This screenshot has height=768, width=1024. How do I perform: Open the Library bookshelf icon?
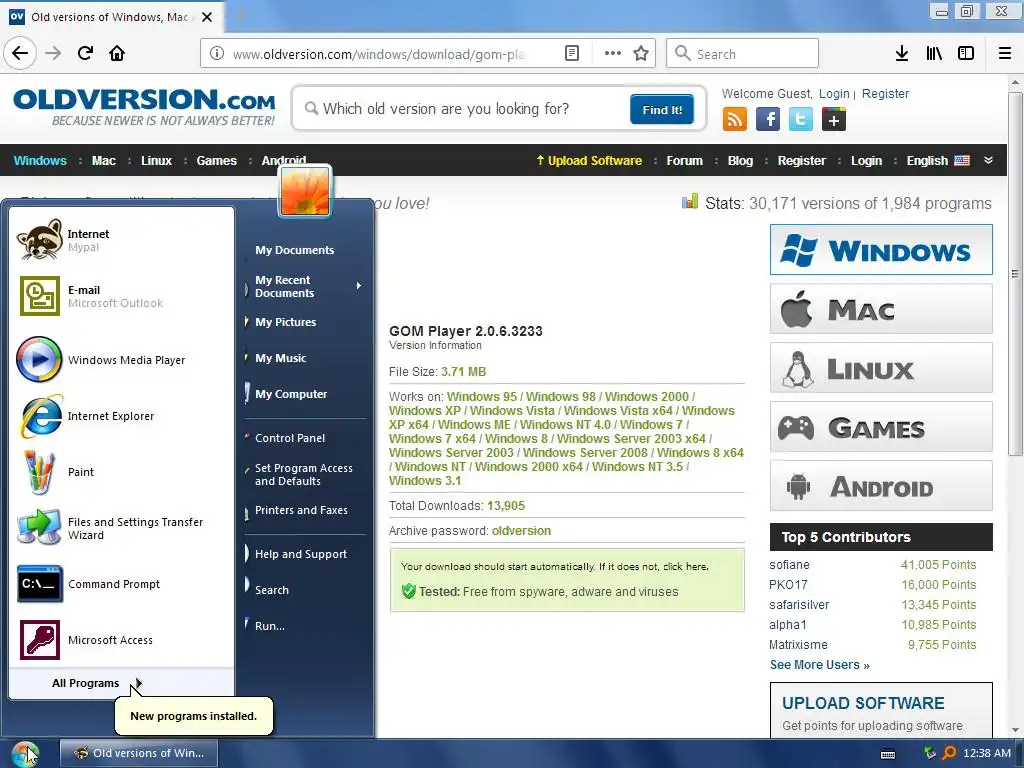pos(934,53)
